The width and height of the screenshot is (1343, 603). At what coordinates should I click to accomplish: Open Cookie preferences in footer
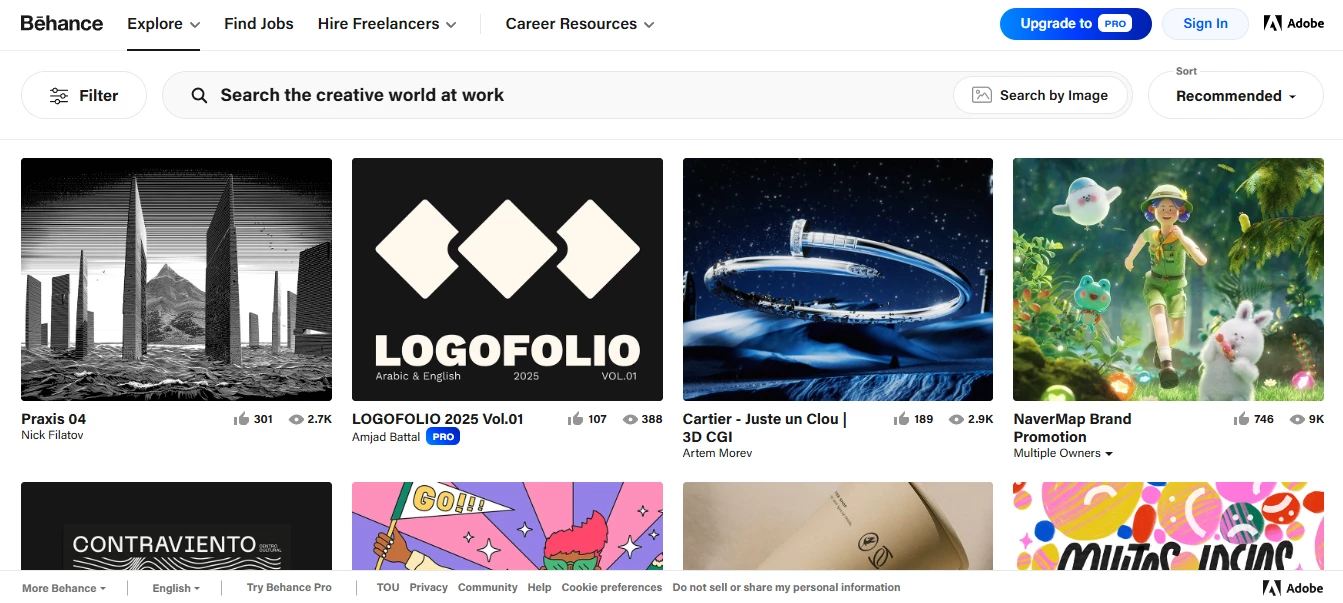point(612,587)
